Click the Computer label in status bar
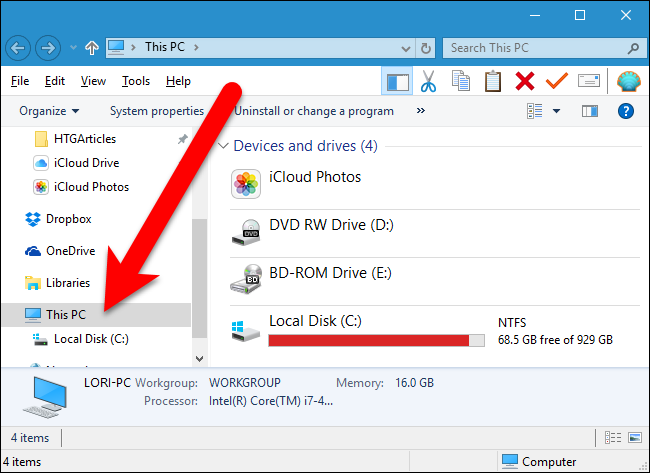 pyautogui.click(x=548, y=462)
